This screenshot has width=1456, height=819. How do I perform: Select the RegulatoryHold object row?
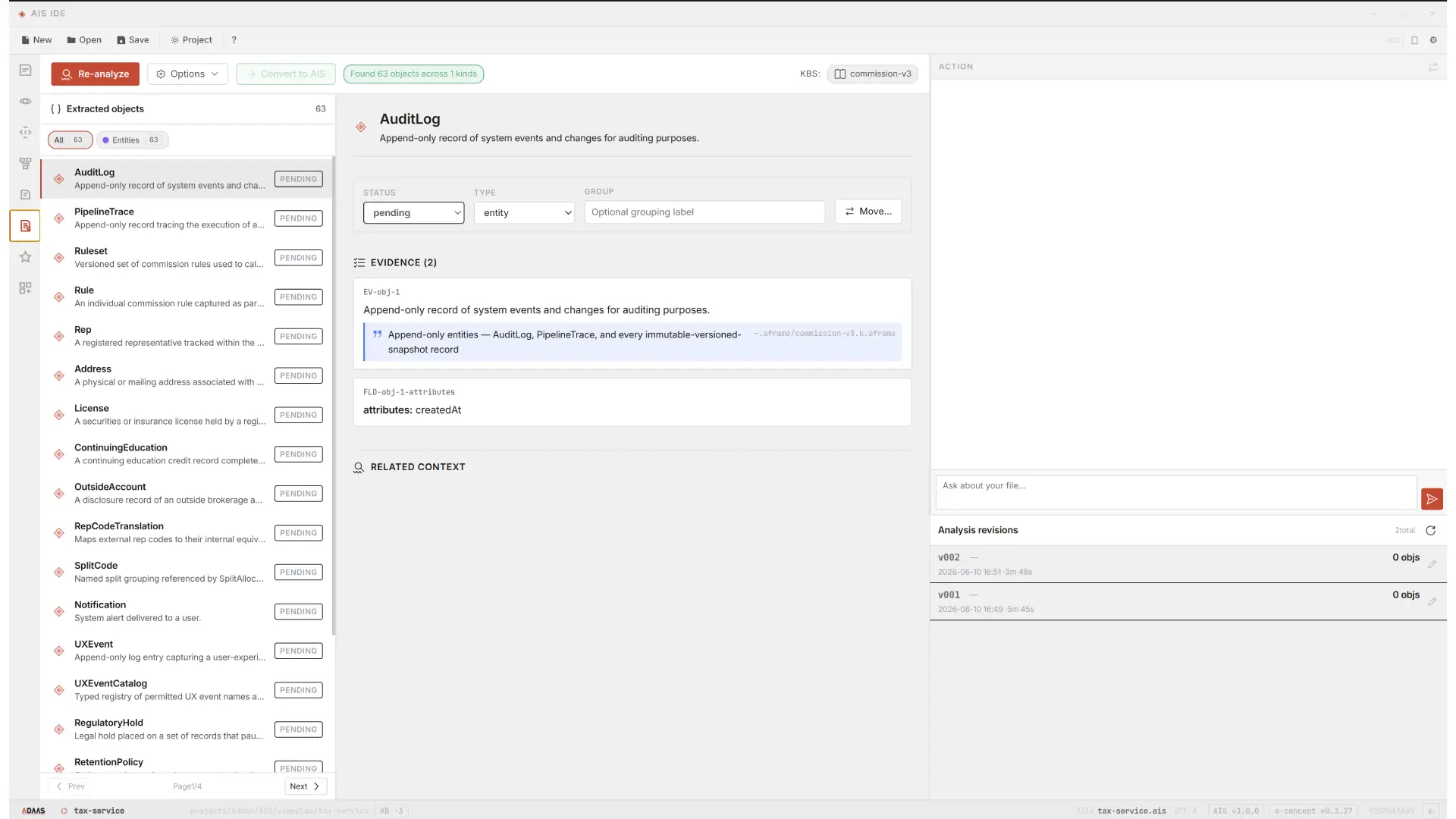187,730
